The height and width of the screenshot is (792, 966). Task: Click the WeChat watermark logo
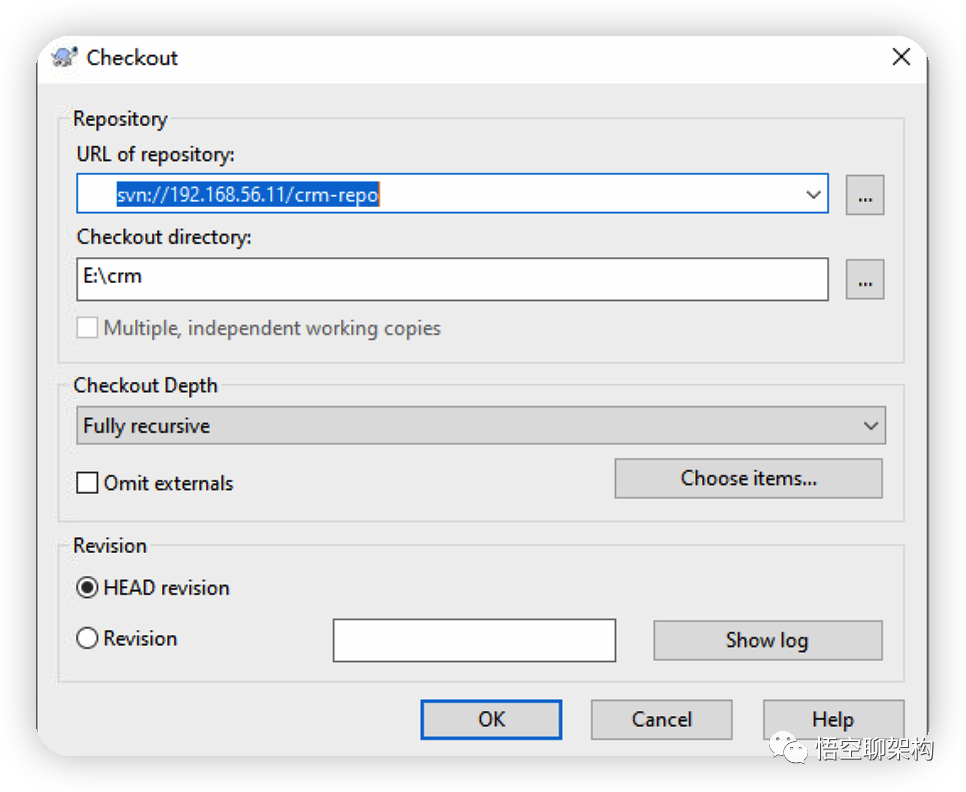coord(787,747)
